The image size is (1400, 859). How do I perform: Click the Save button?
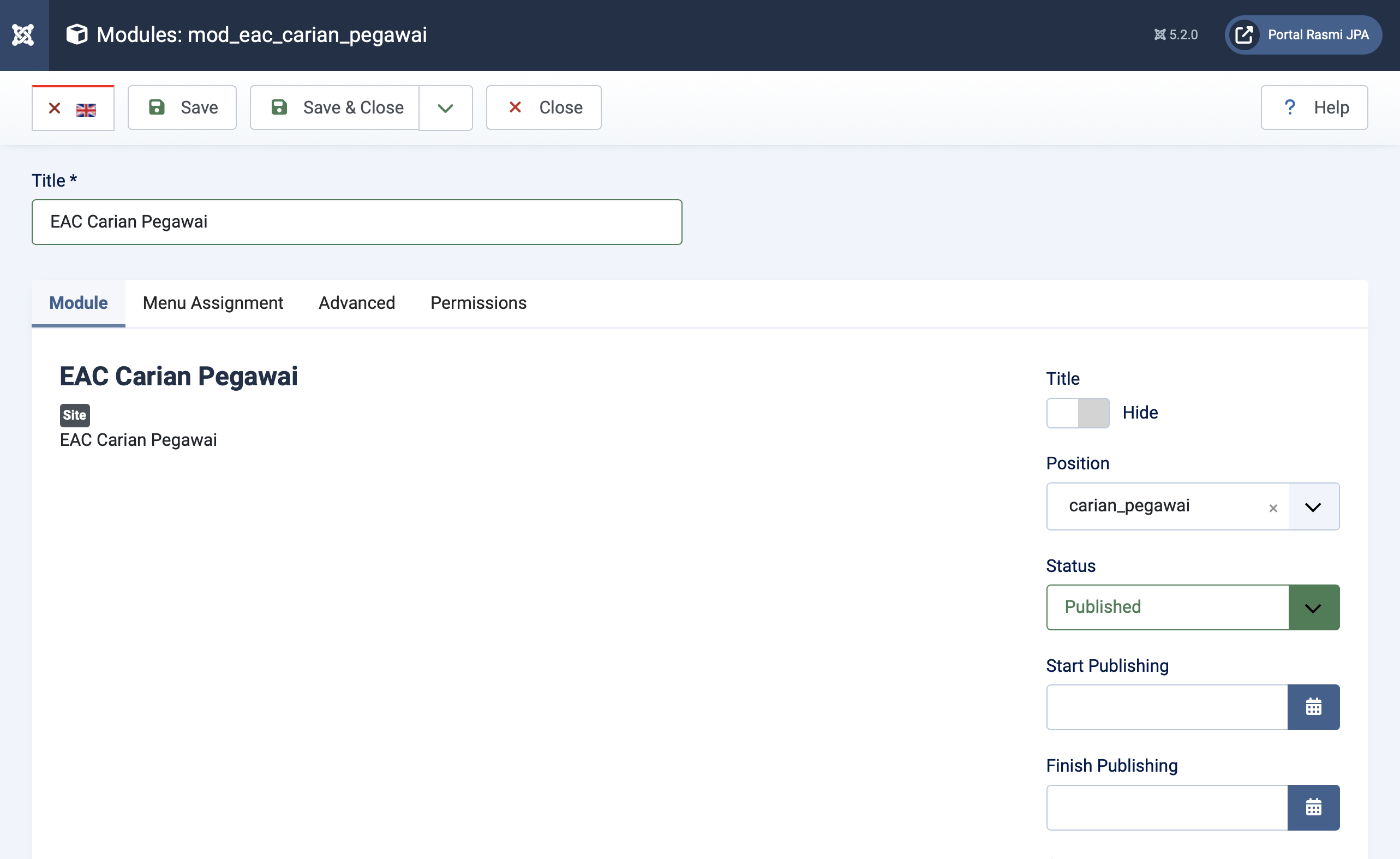(182, 108)
